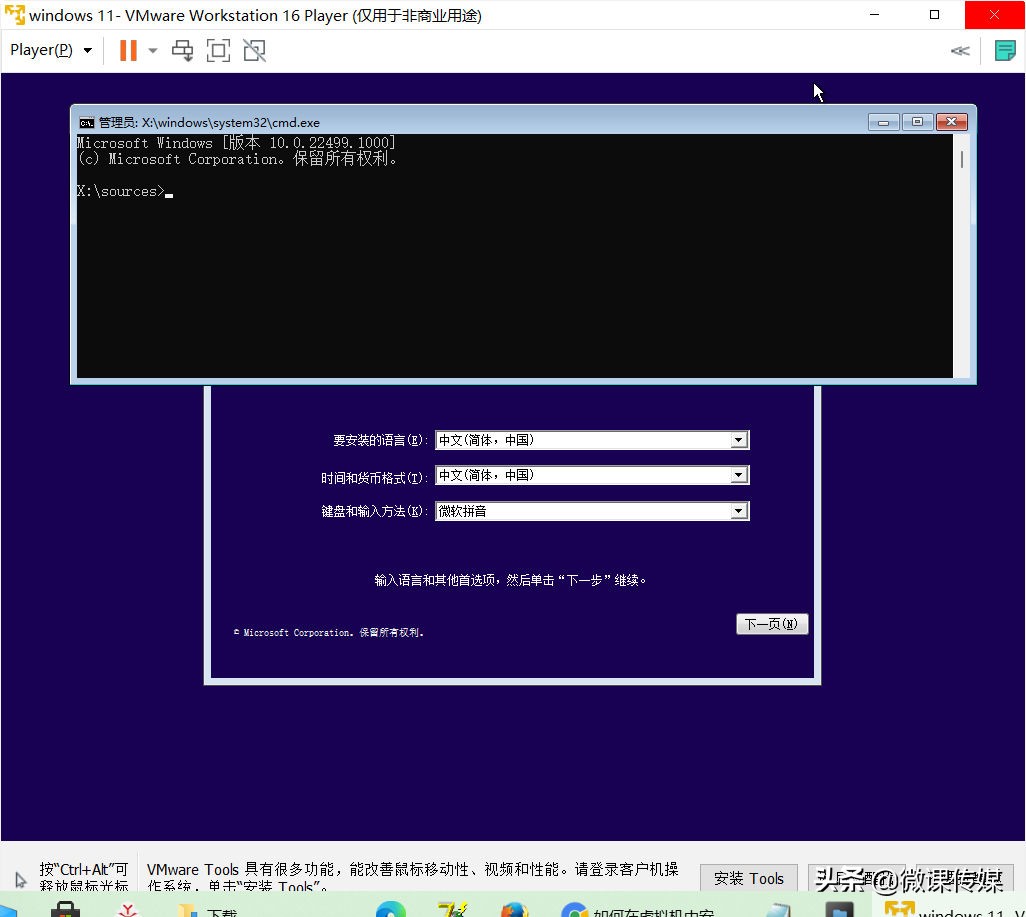This screenshot has height=917, width=1026.
Task: Click the 下一页 next button
Action: point(771,623)
